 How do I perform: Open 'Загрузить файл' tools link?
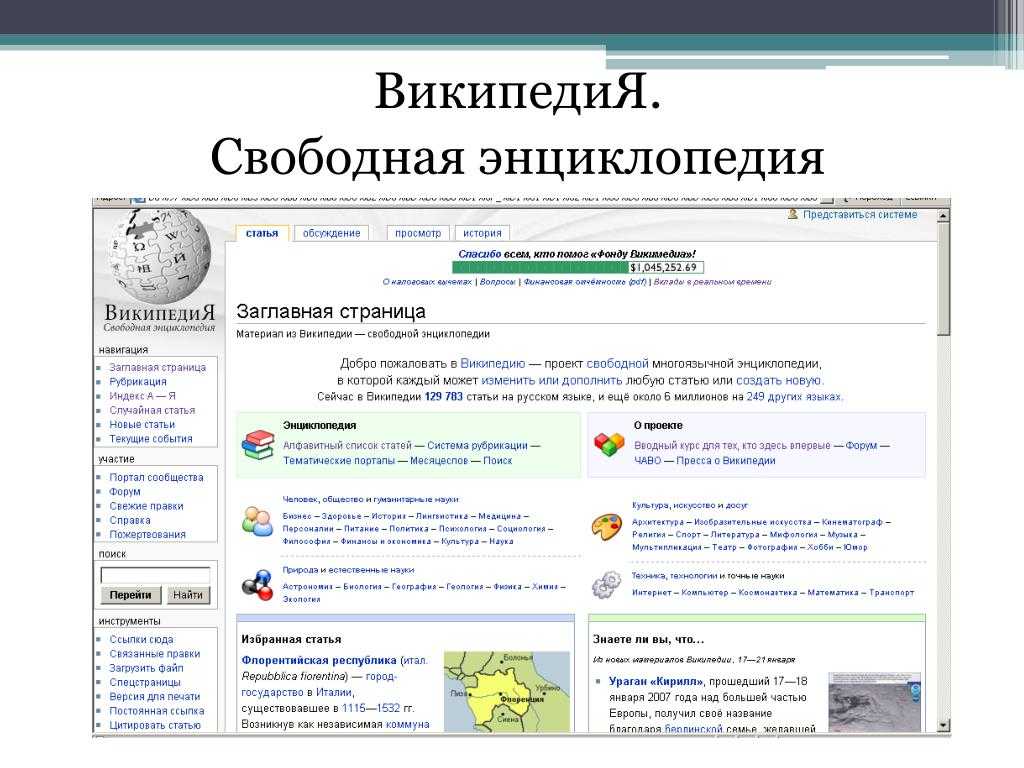(146, 668)
